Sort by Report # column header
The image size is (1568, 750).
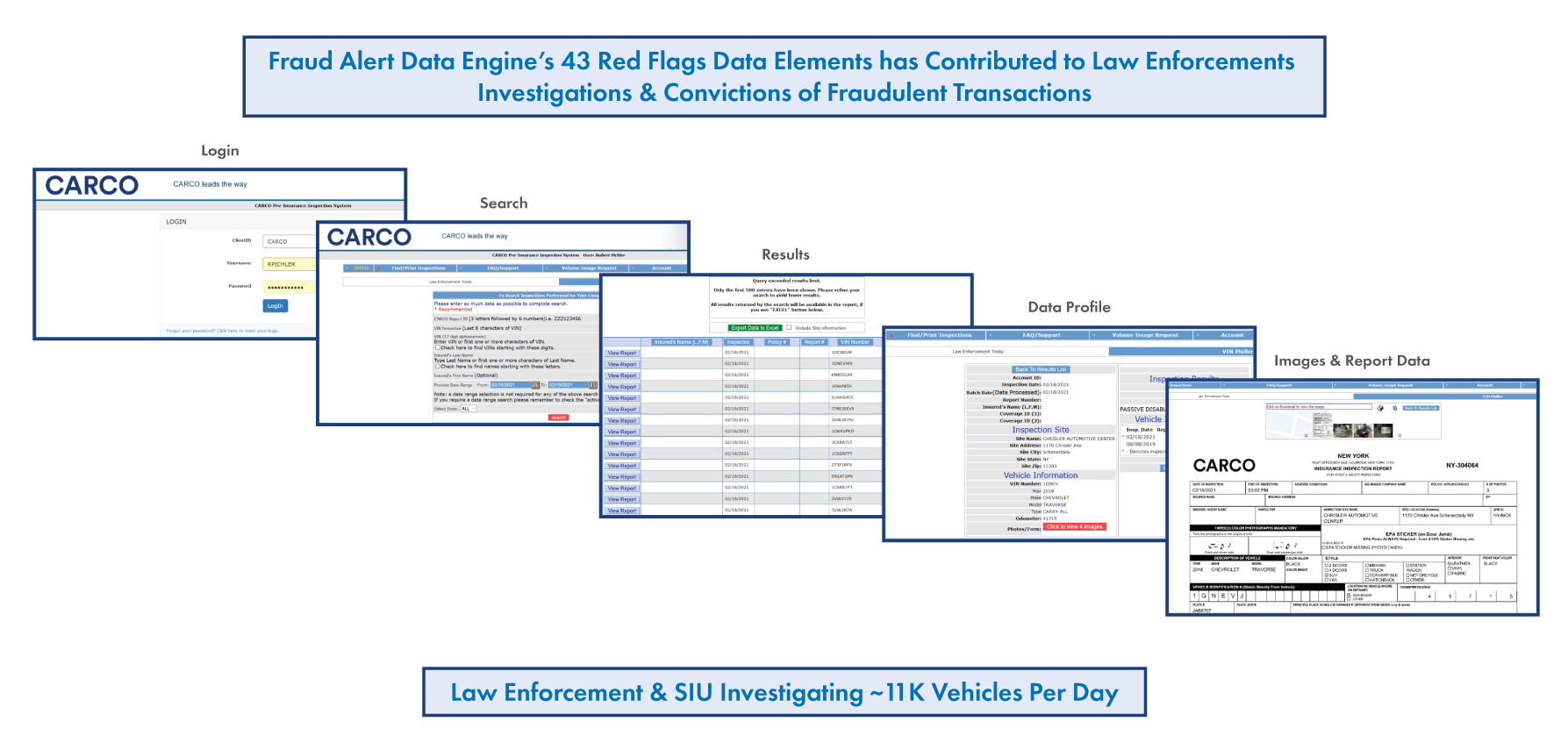(814, 342)
